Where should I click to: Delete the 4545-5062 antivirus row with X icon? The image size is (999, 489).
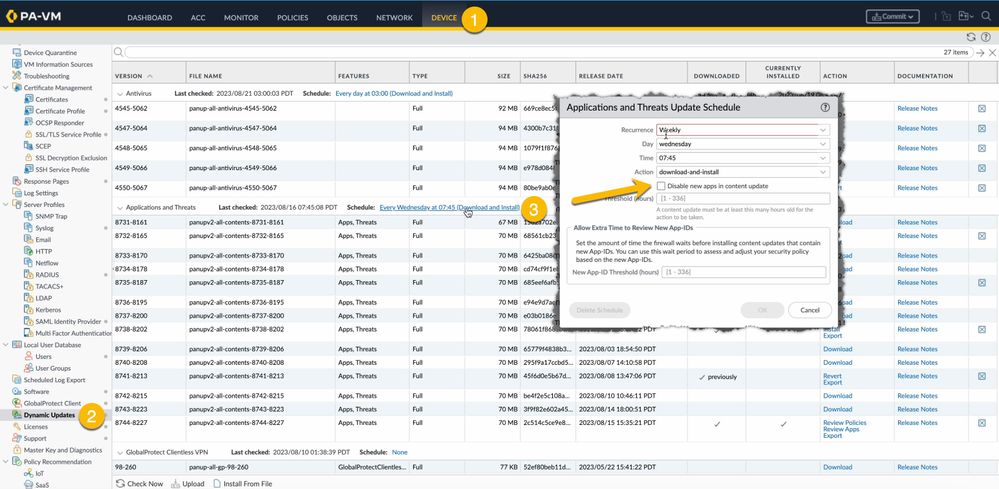[981, 108]
